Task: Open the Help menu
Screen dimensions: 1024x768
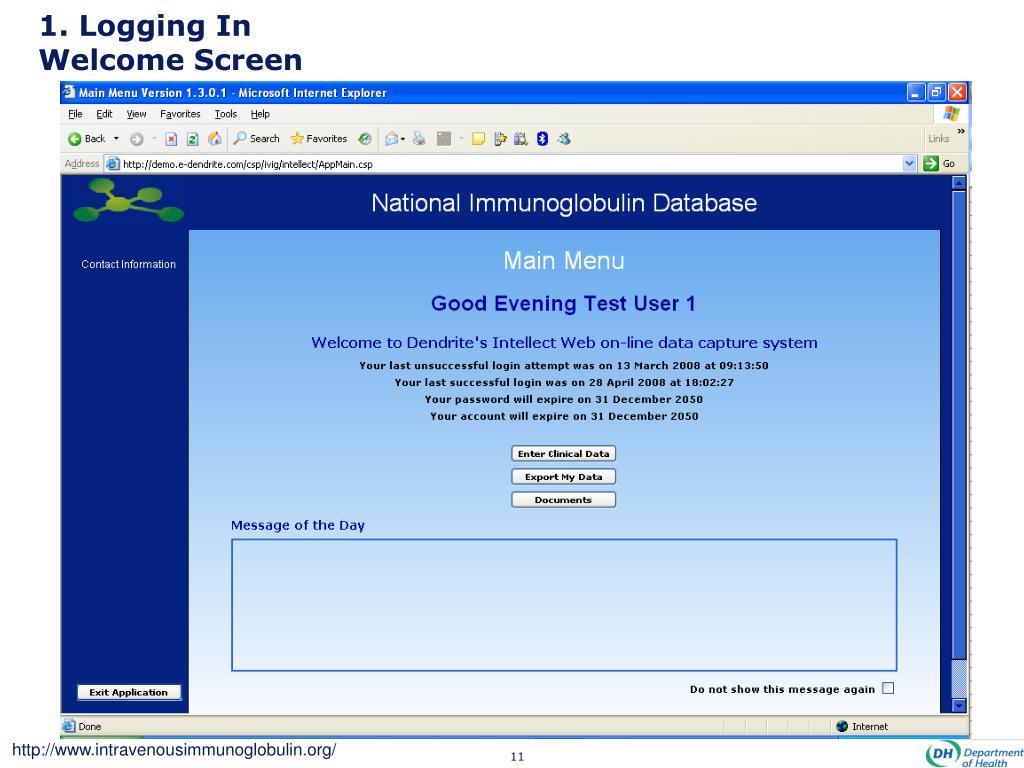Action: [x=260, y=114]
